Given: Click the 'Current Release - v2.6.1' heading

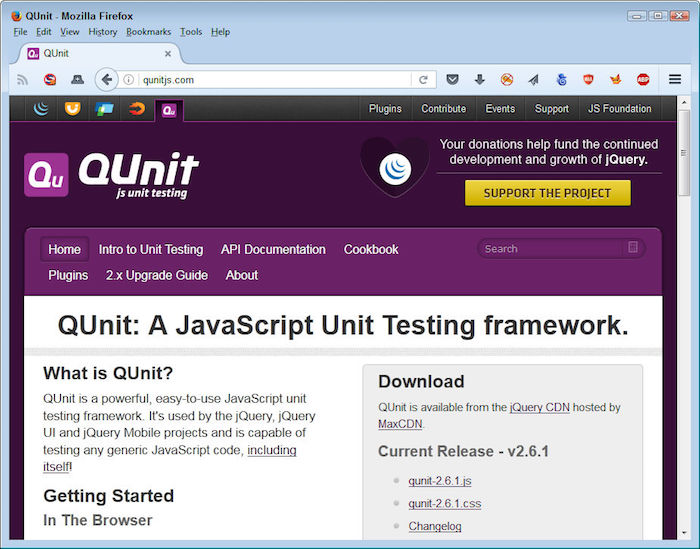Looking at the screenshot, I should (x=463, y=451).
